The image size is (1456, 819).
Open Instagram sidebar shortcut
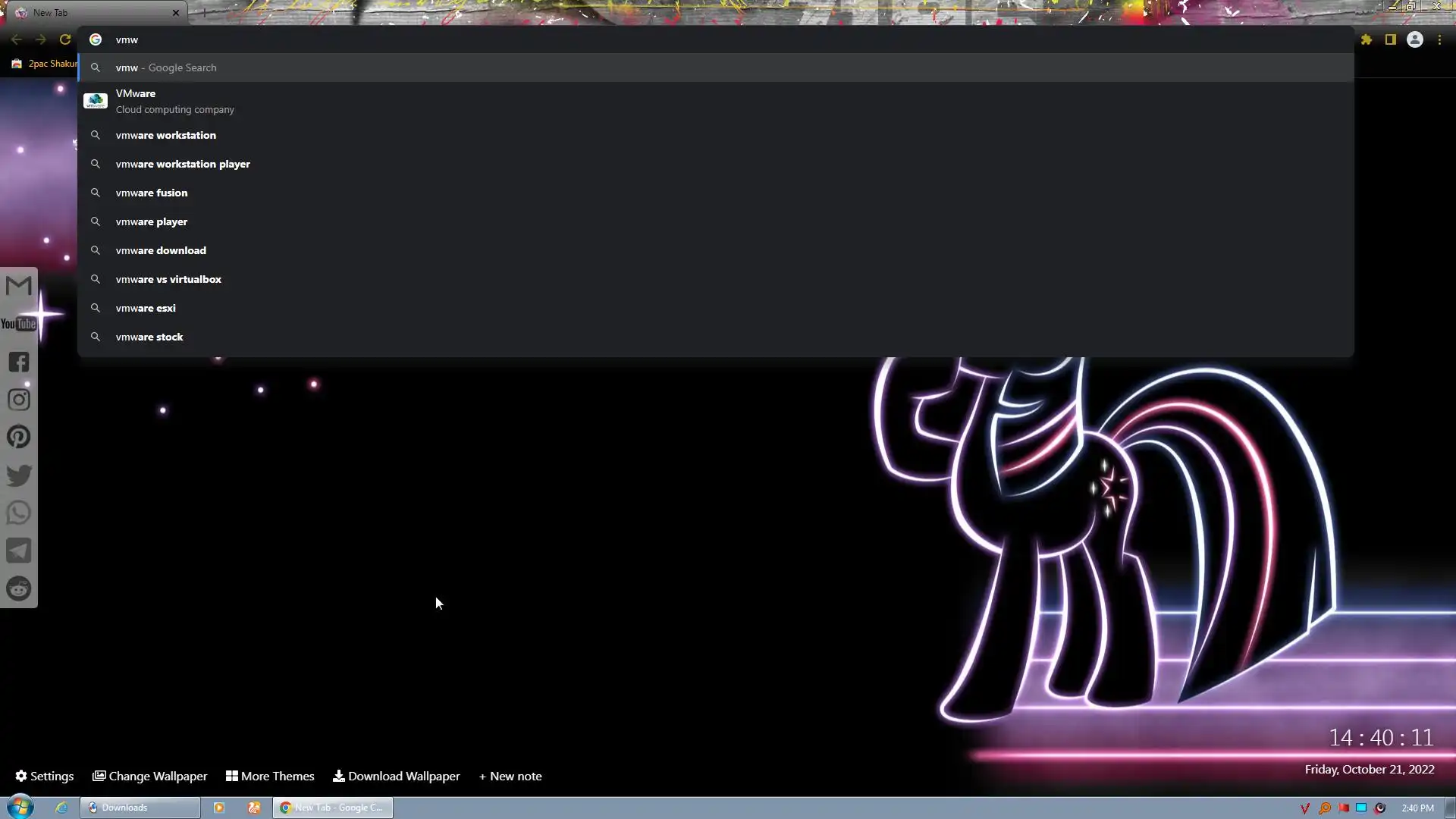[x=18, y=400]
